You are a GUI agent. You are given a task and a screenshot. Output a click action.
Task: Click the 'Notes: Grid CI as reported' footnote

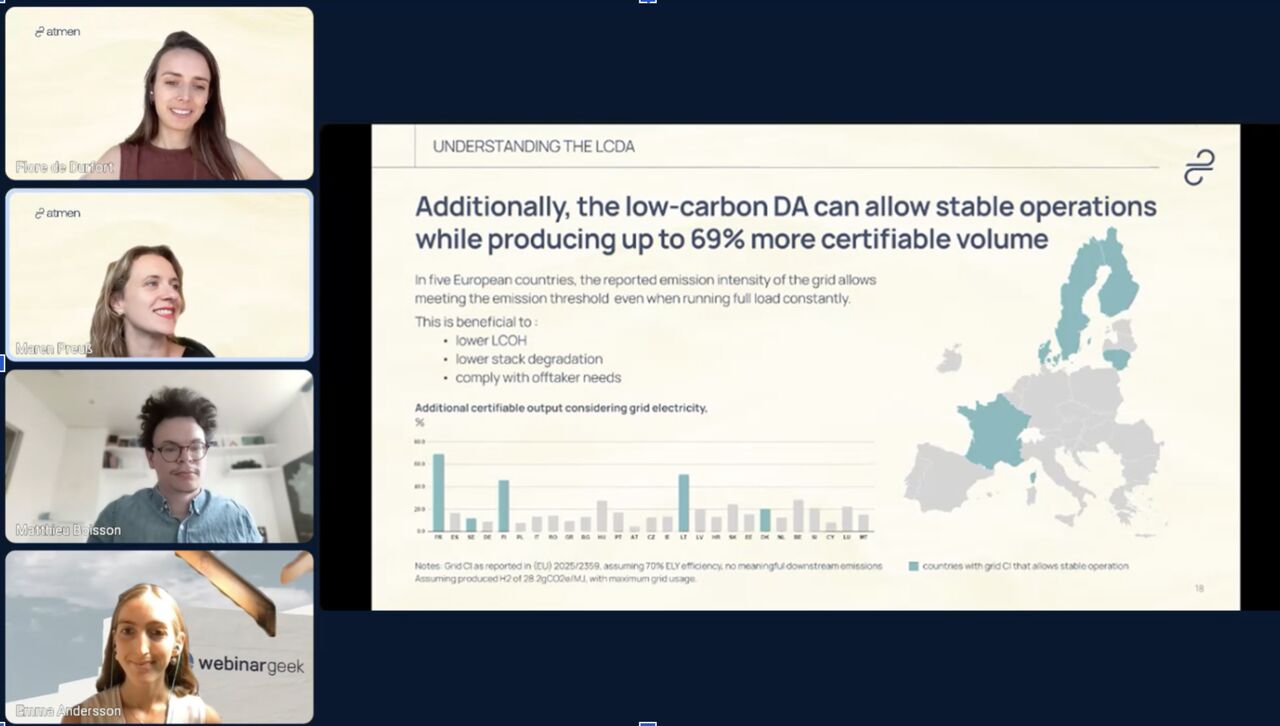point(648,572)
